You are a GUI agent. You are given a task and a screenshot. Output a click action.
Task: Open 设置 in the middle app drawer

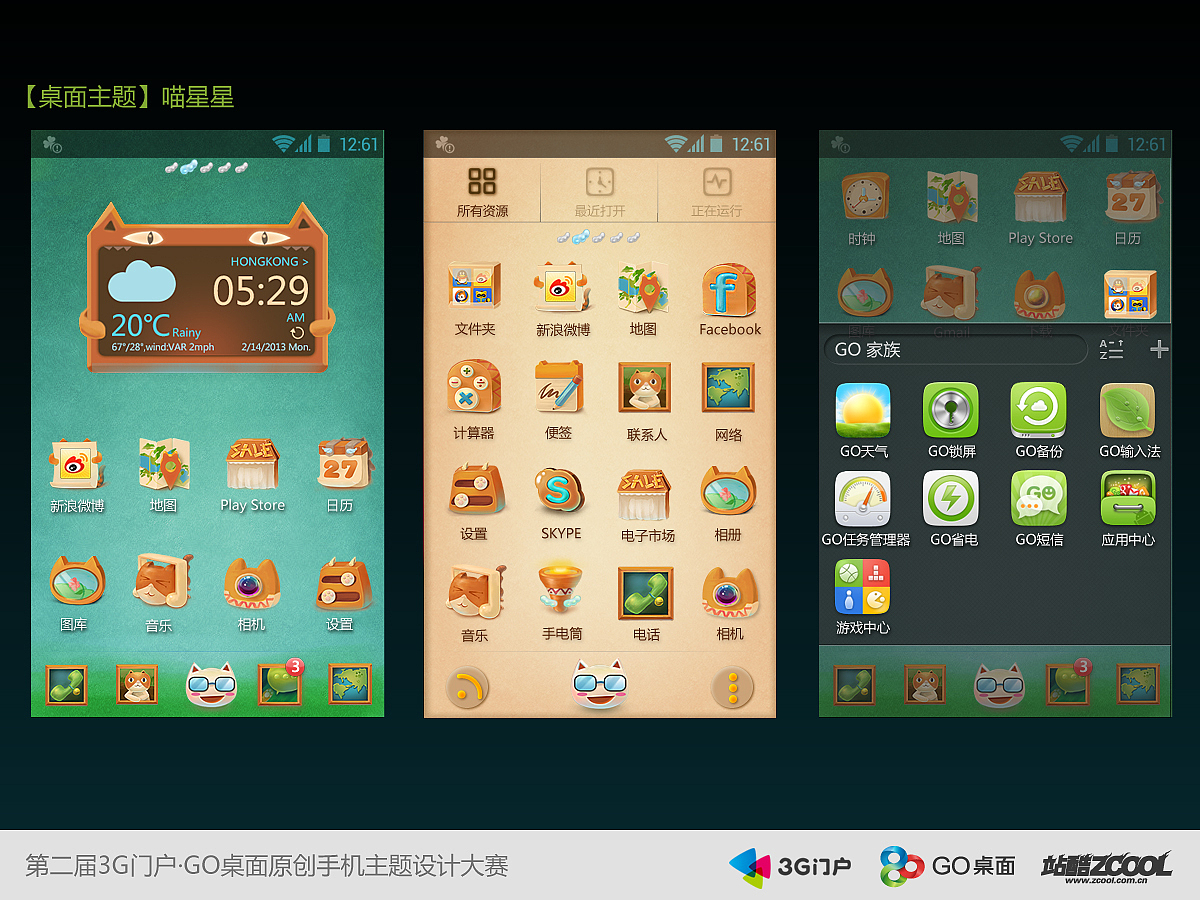[474, 490]
